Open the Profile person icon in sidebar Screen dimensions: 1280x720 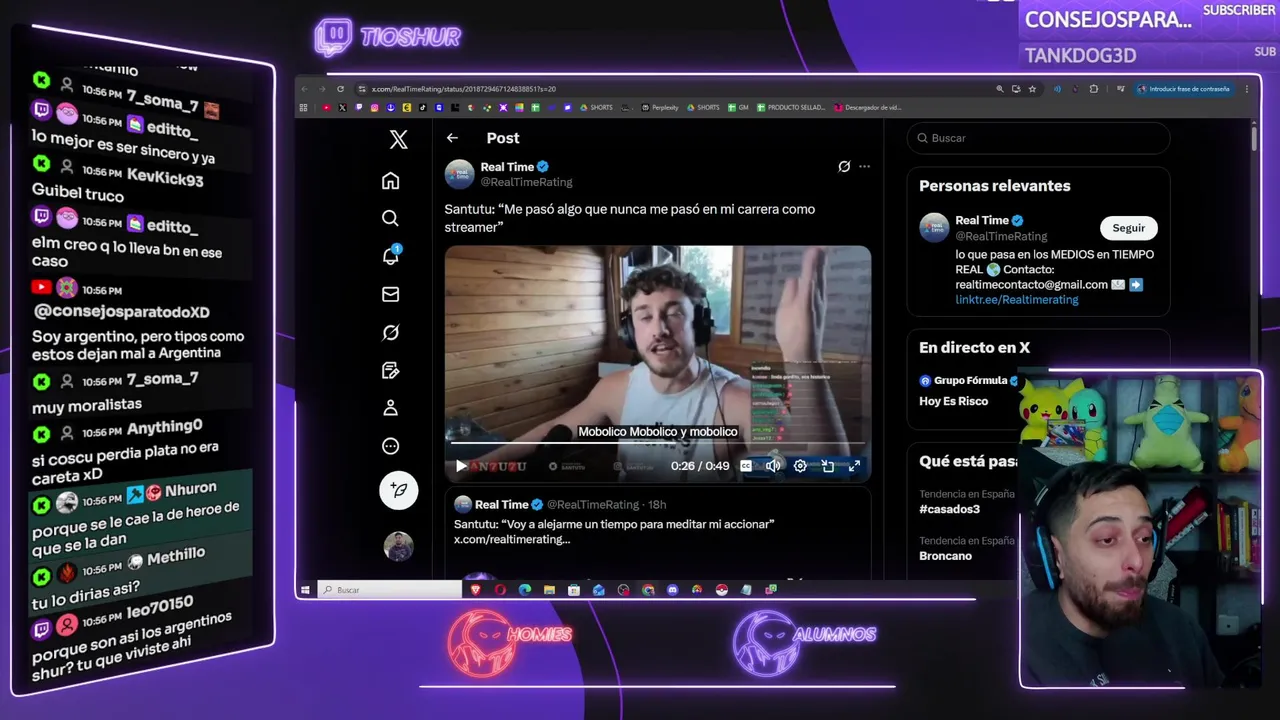pyautogui.click(x=391, y=408)
